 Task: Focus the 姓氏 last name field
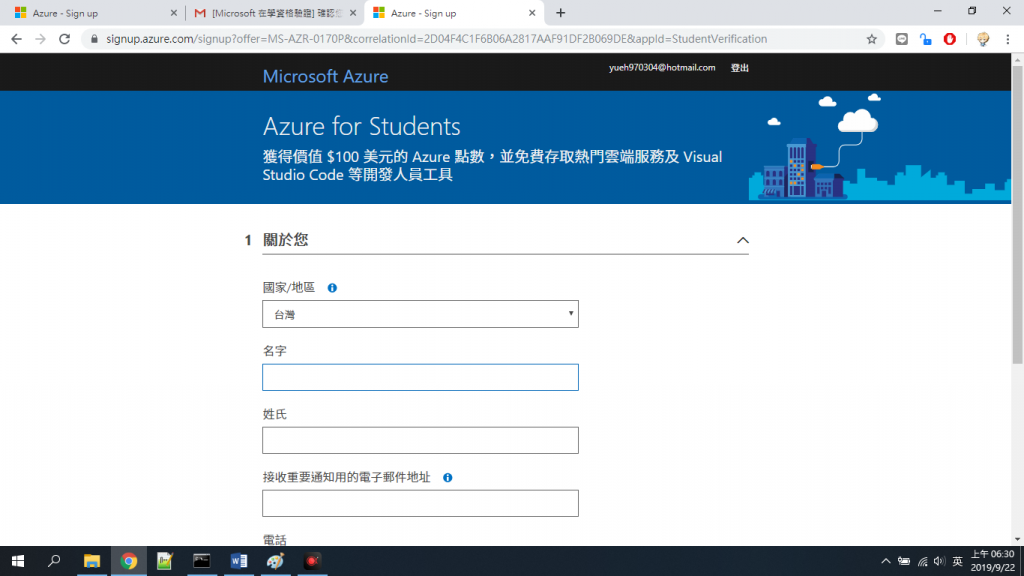[420, 440]
